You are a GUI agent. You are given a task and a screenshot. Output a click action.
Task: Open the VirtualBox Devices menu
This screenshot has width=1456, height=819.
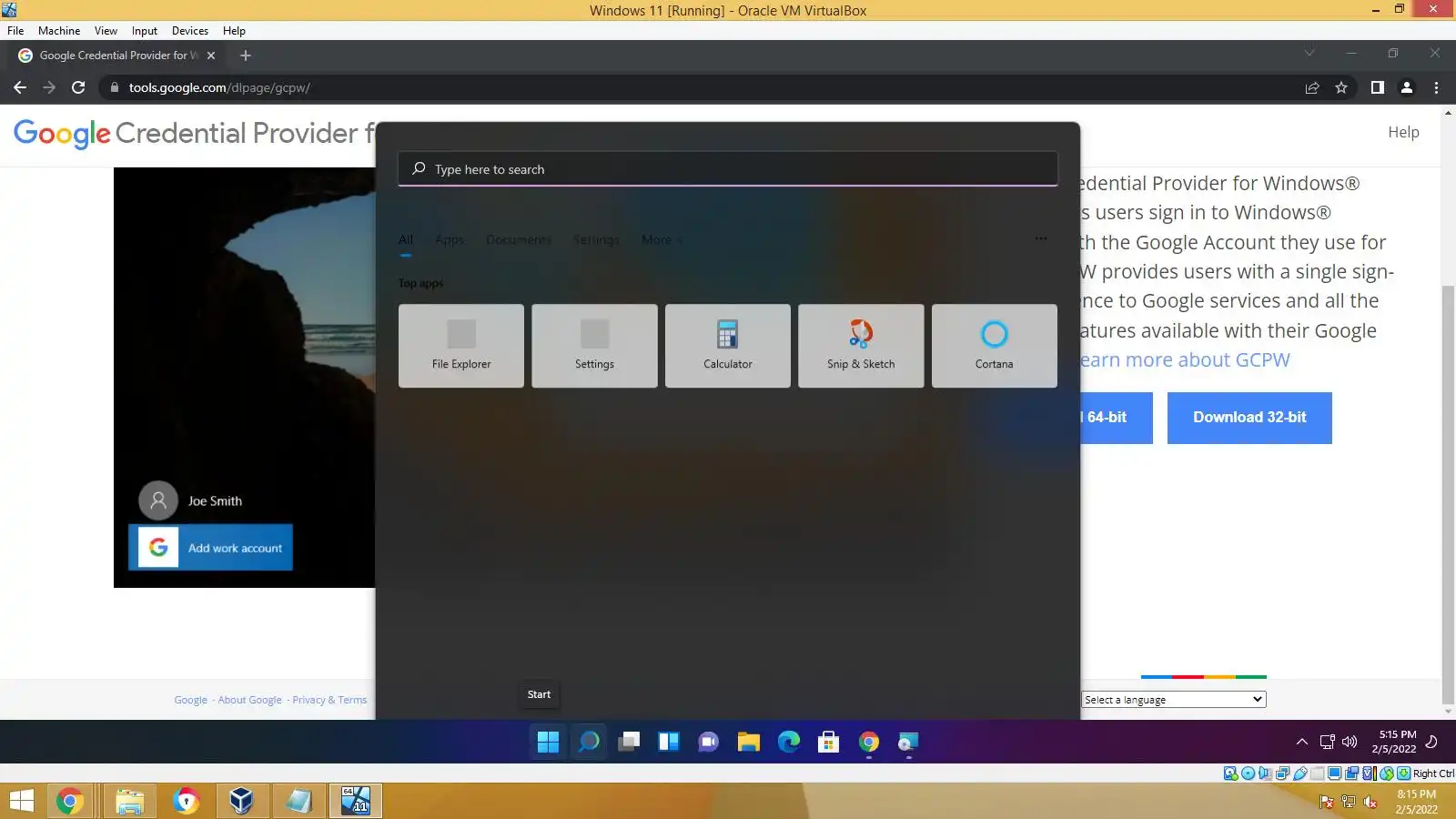[x=190, y=31]
